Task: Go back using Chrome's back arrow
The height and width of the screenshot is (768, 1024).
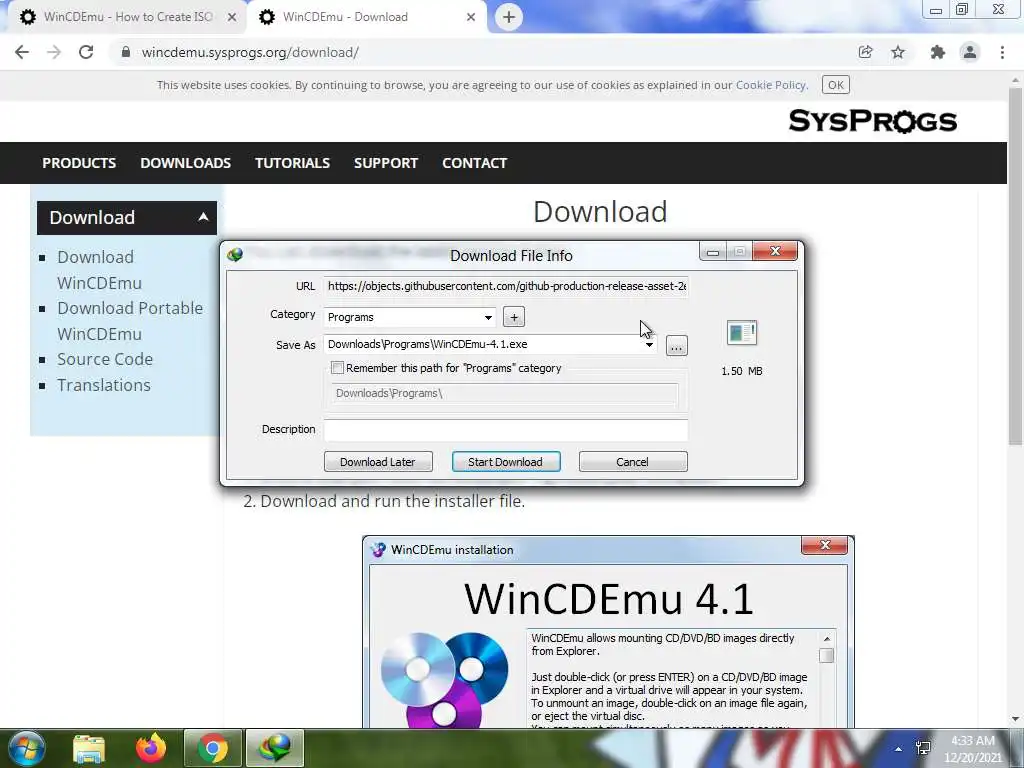Action: pos(22,52)
